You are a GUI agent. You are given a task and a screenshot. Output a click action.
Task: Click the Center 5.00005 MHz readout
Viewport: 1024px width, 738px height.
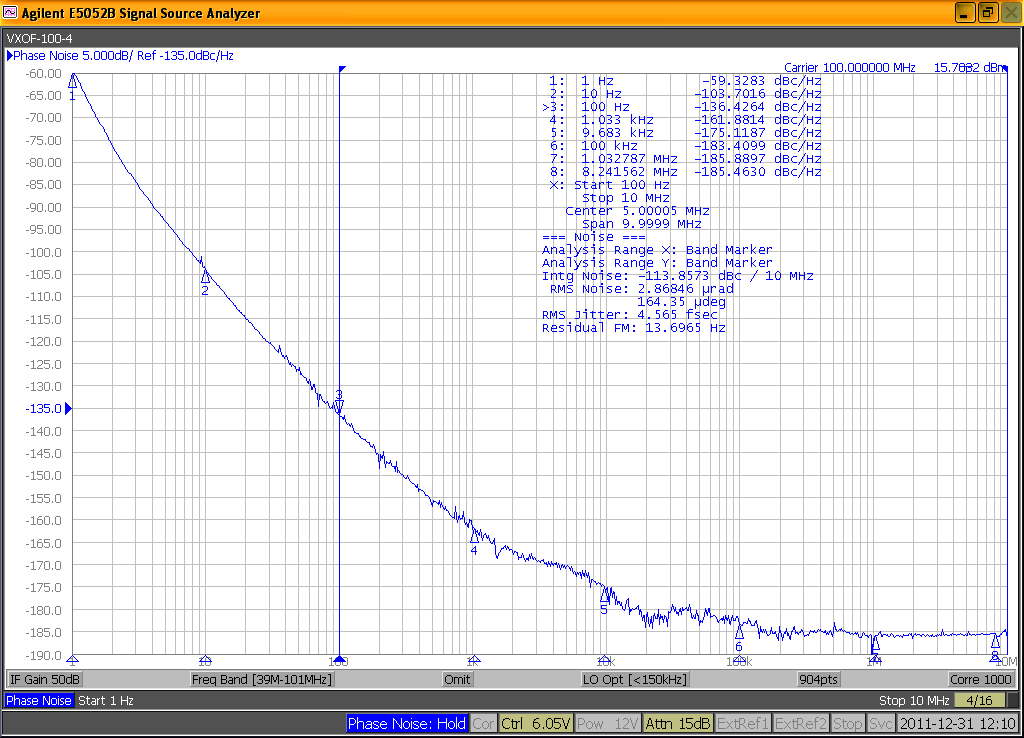coord(637,211)
